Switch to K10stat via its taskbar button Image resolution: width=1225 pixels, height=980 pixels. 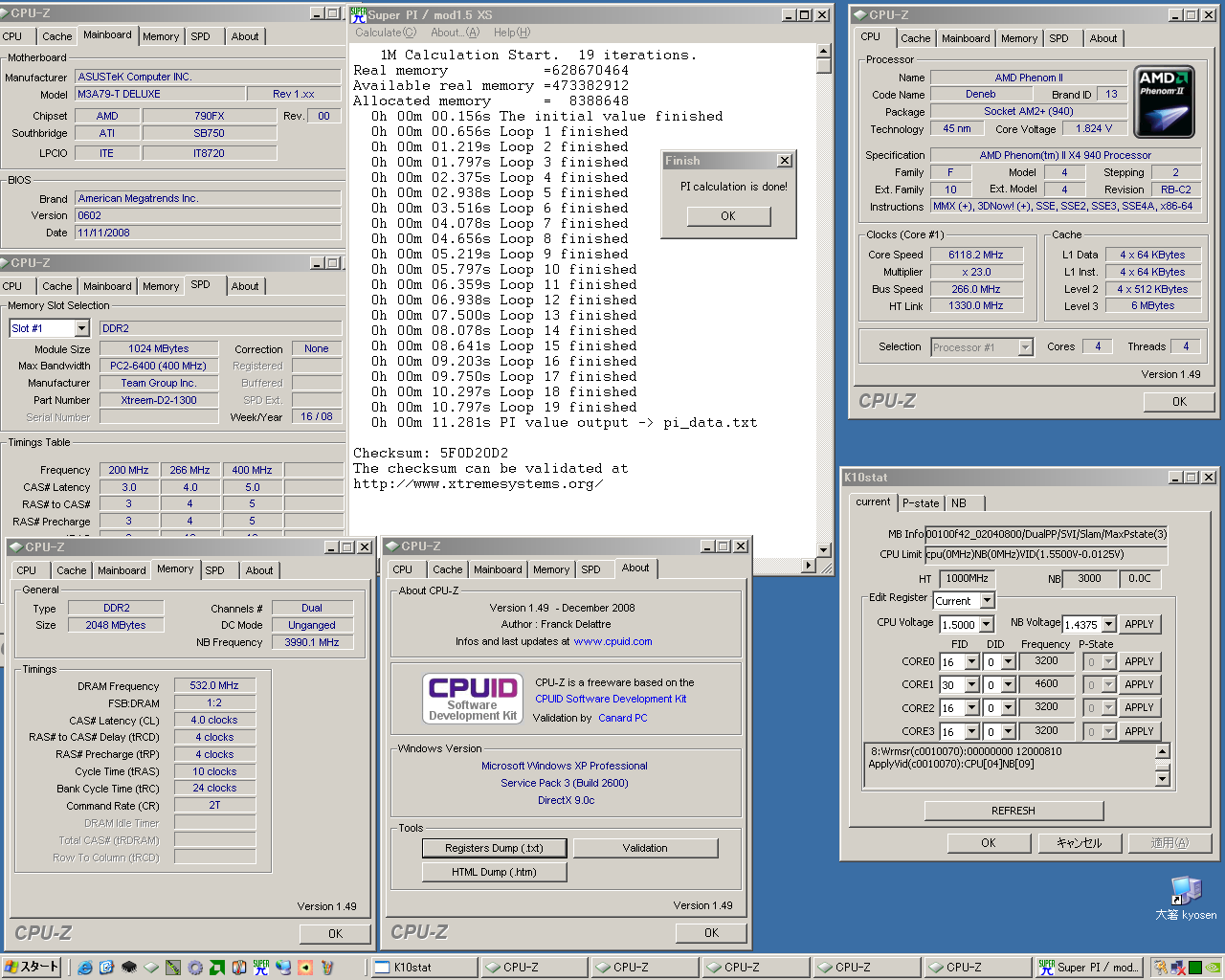(x=425, y=968)
